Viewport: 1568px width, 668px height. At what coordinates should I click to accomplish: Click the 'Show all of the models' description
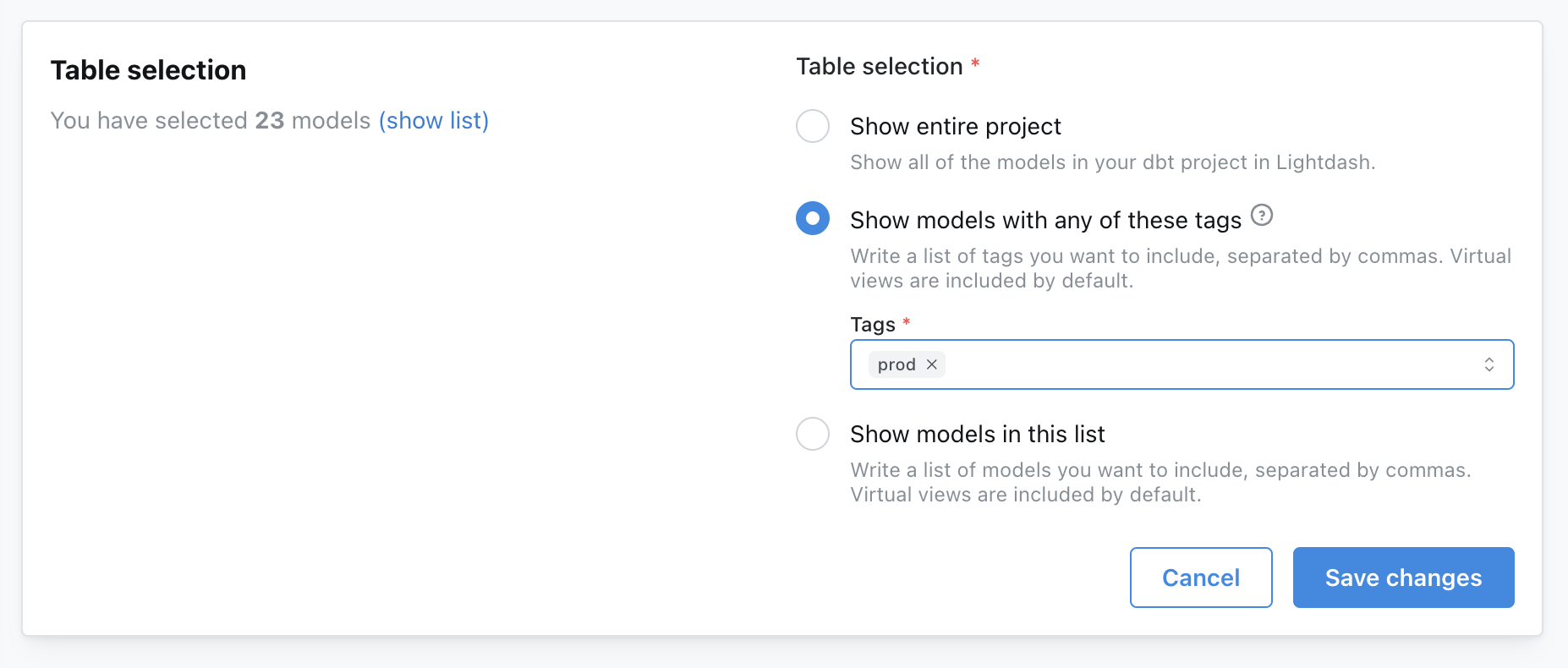point(1112,162)
